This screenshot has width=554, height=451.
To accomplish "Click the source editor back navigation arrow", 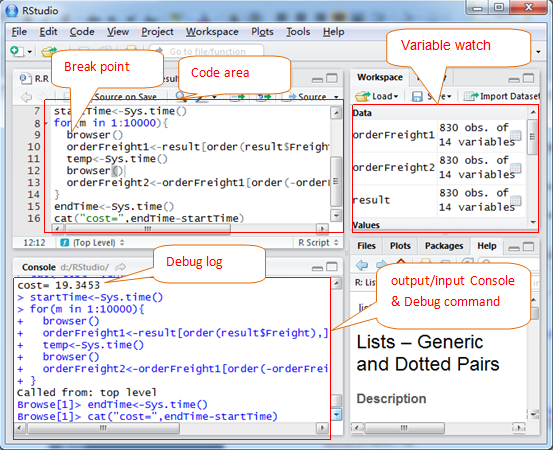I will coord(26,96).
